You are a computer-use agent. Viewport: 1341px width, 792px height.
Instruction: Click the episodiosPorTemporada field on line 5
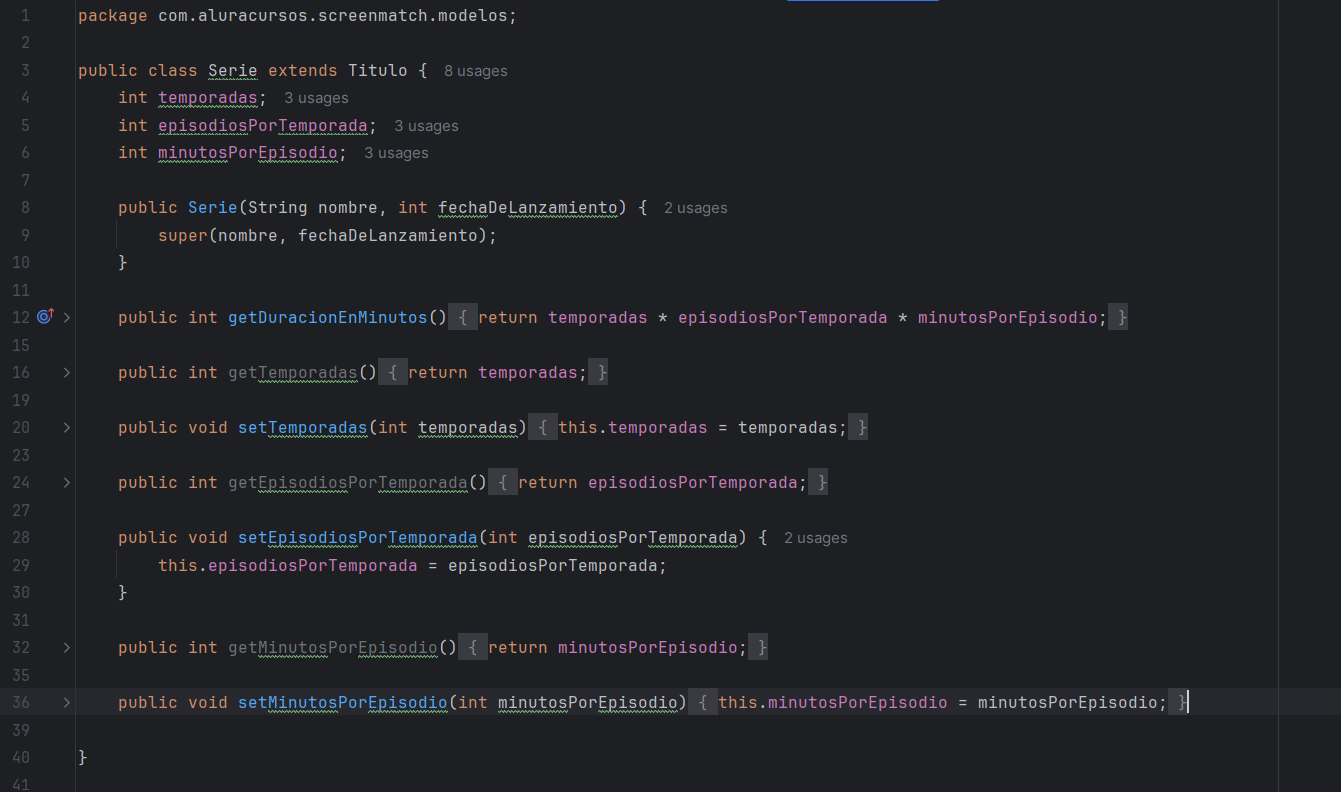263,125
